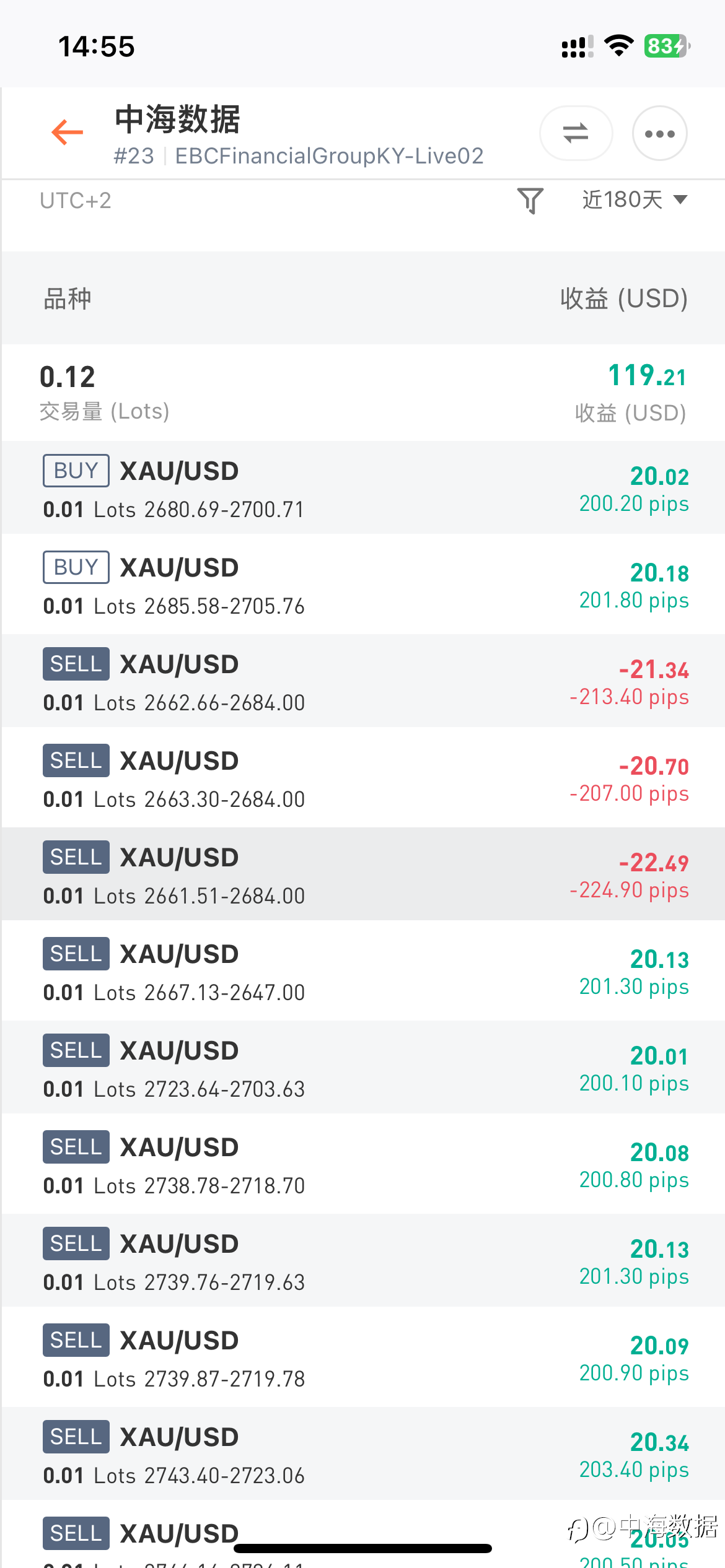Select SELL trade with -21.34 loss

(362, 681)
